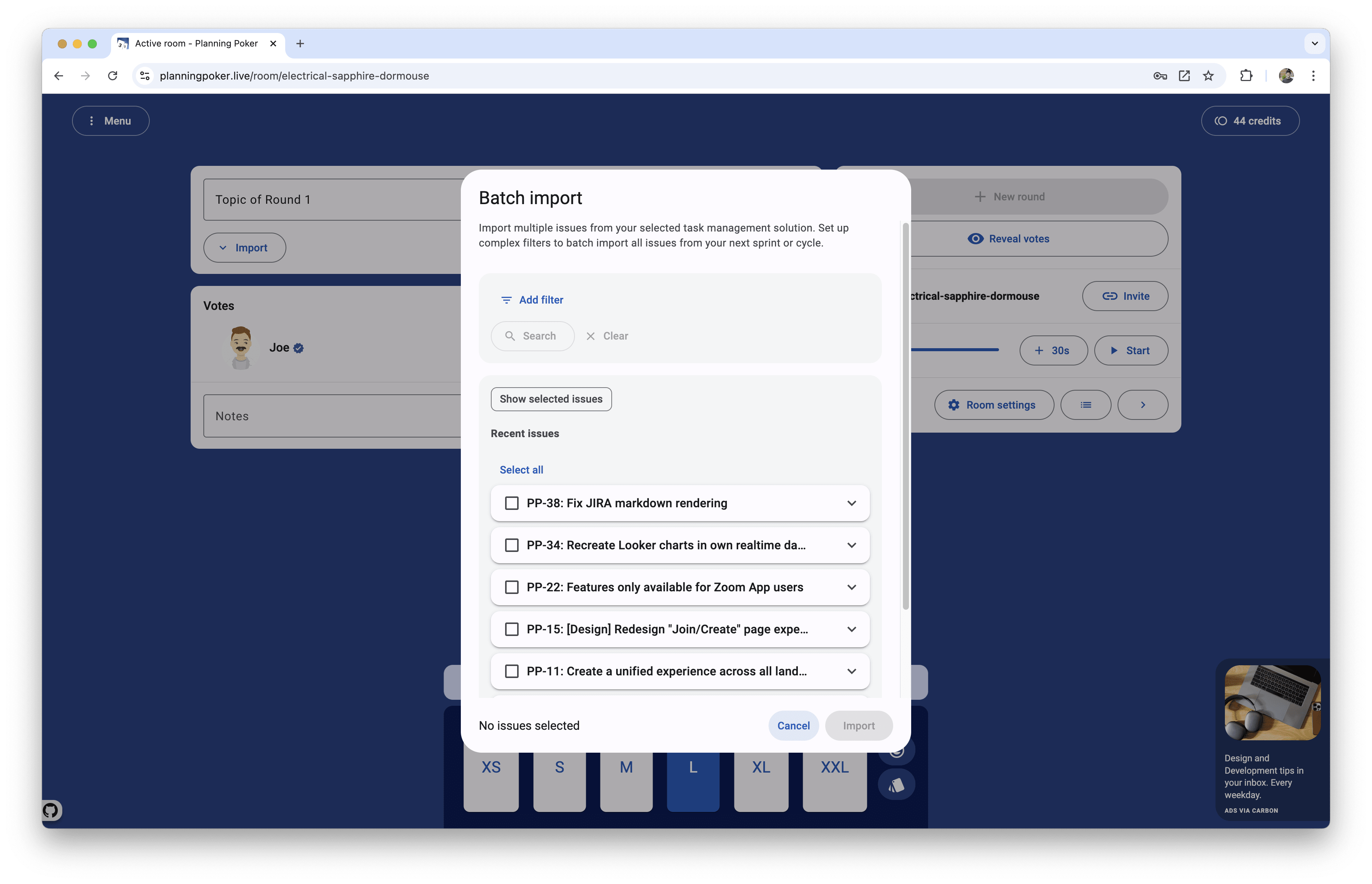Click the 44 credits badge
1372x884 pixels.
[1250, 120]
